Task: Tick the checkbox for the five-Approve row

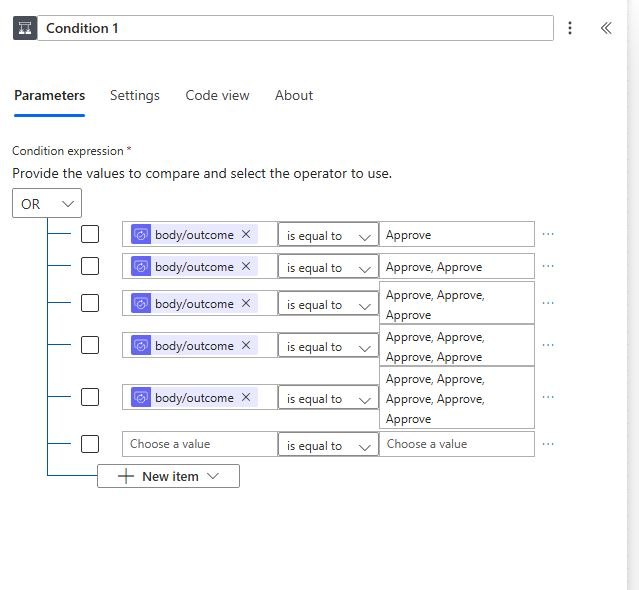Action: click(x=90, y=397)
